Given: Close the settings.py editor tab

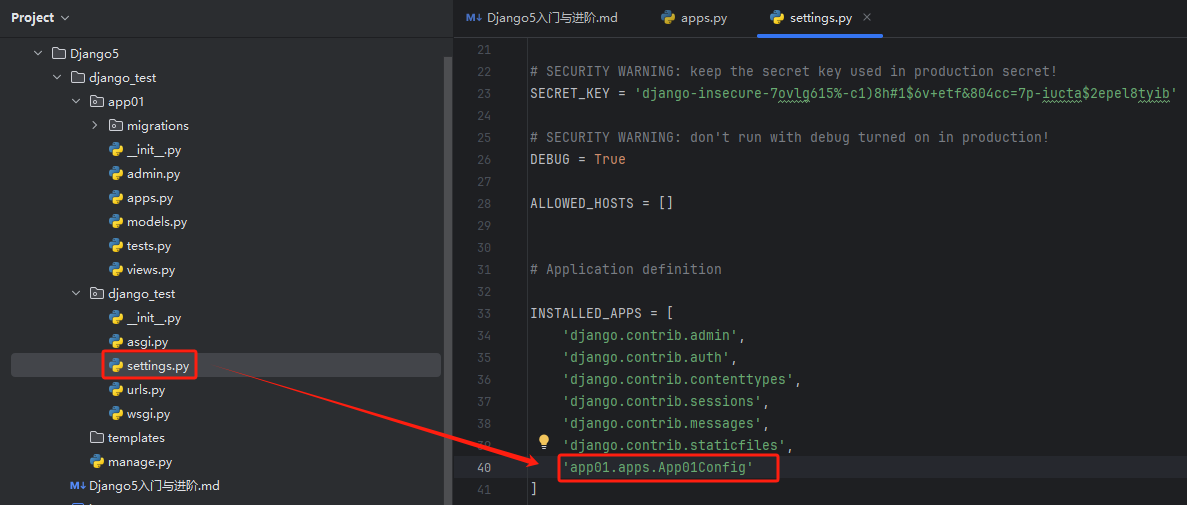Looking at the screenshot, I should tap(867, 18).
